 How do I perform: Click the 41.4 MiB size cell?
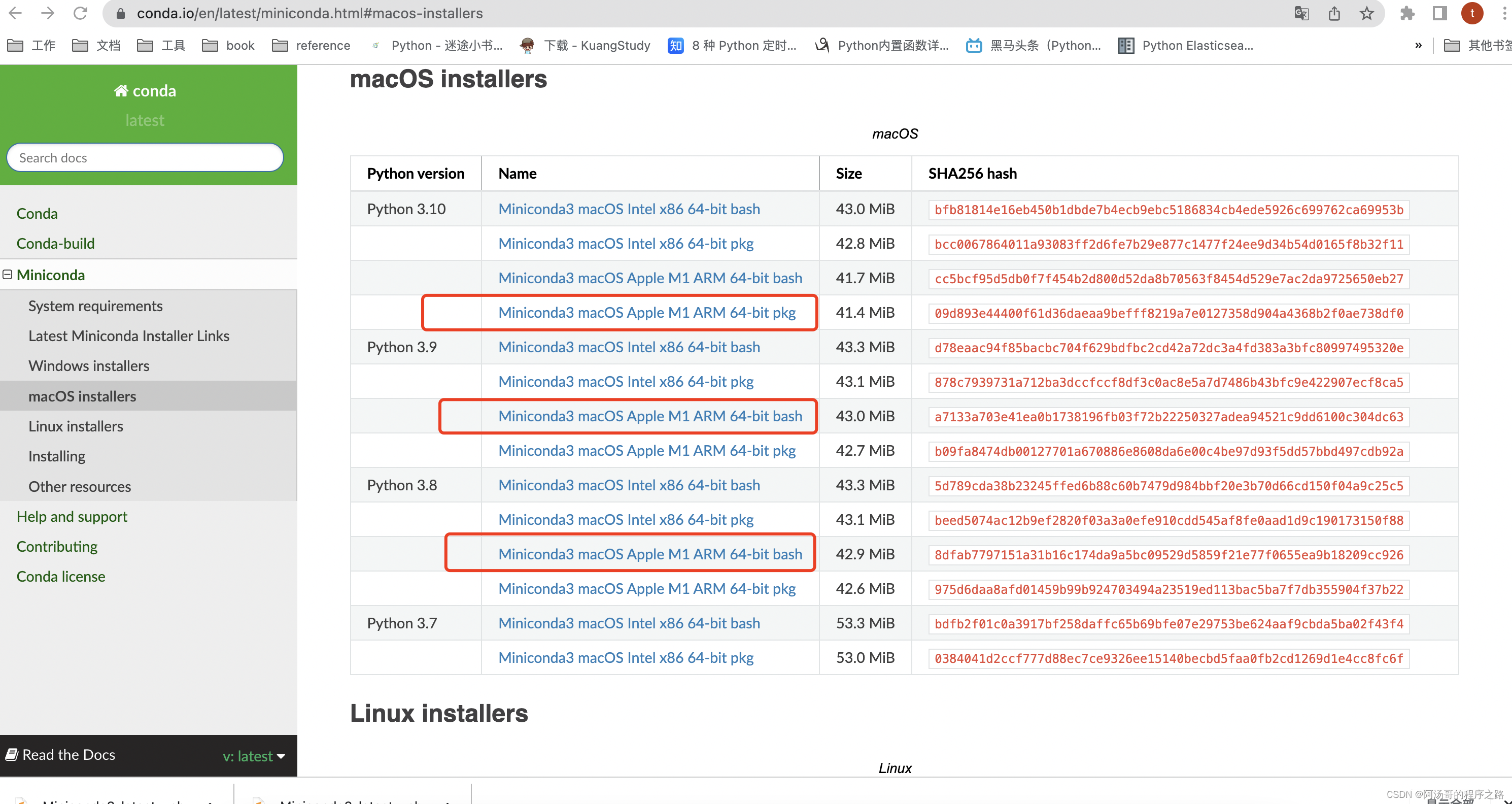pos(865,313)
